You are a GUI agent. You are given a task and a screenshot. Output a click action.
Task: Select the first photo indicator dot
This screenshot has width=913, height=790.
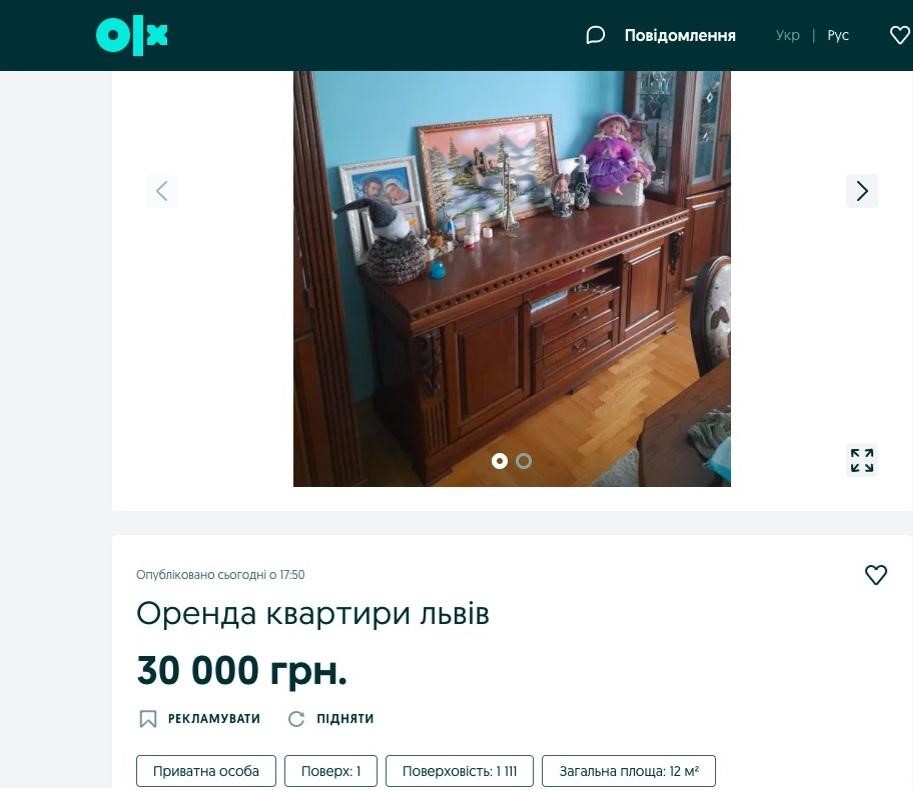pyautogui.click(x=500, y=461)
